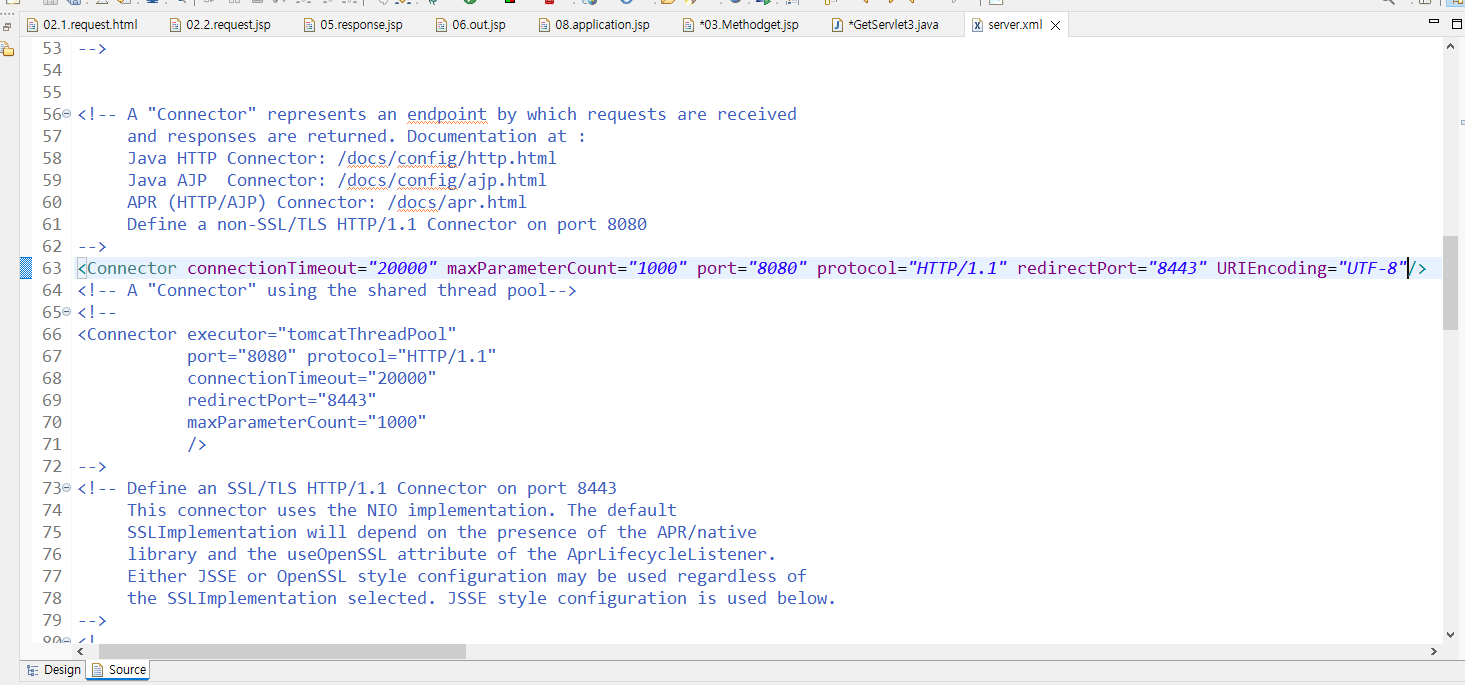Click the Java file icon on GetServlet3 tab
This screenshot has width=1465, height=685.
pos(838,24)
